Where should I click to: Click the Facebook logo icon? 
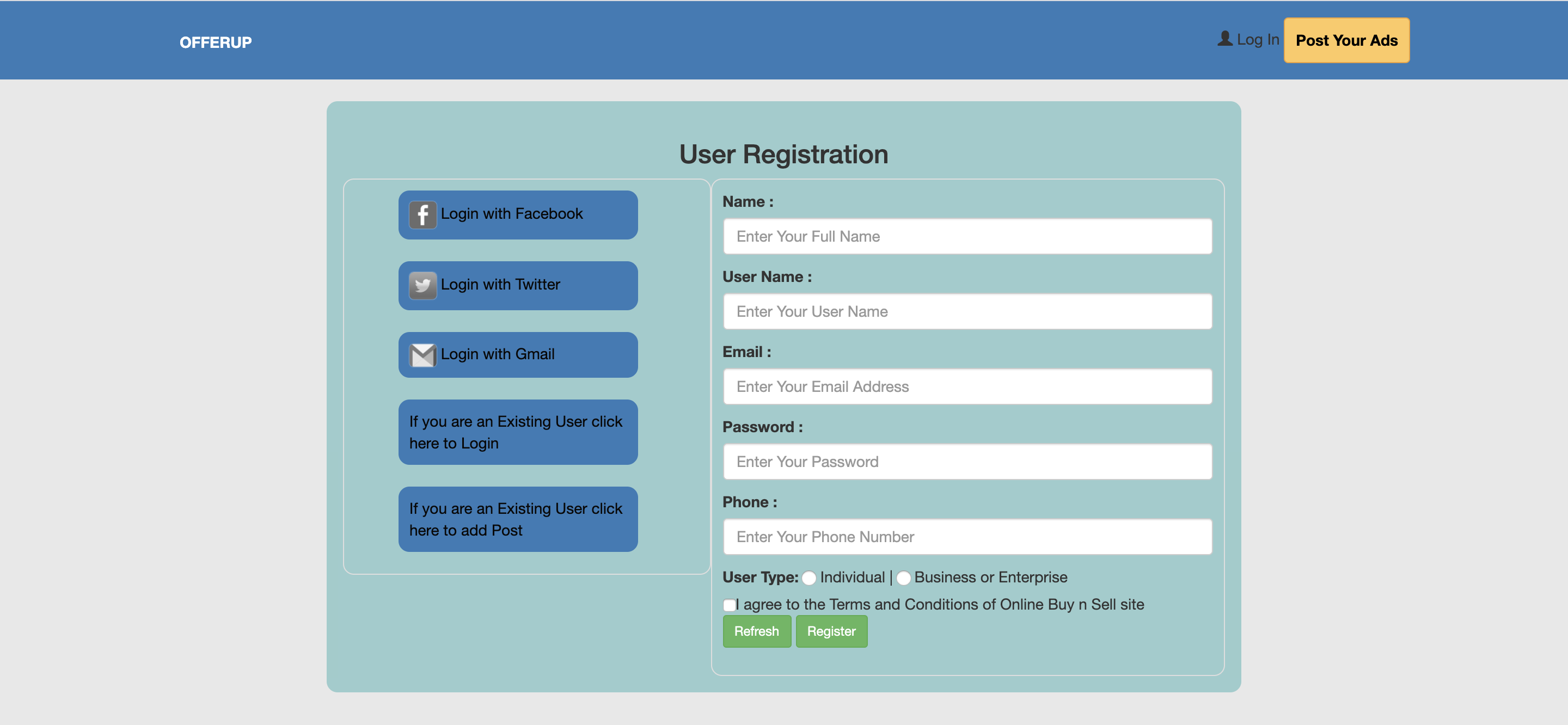(422, 215)
